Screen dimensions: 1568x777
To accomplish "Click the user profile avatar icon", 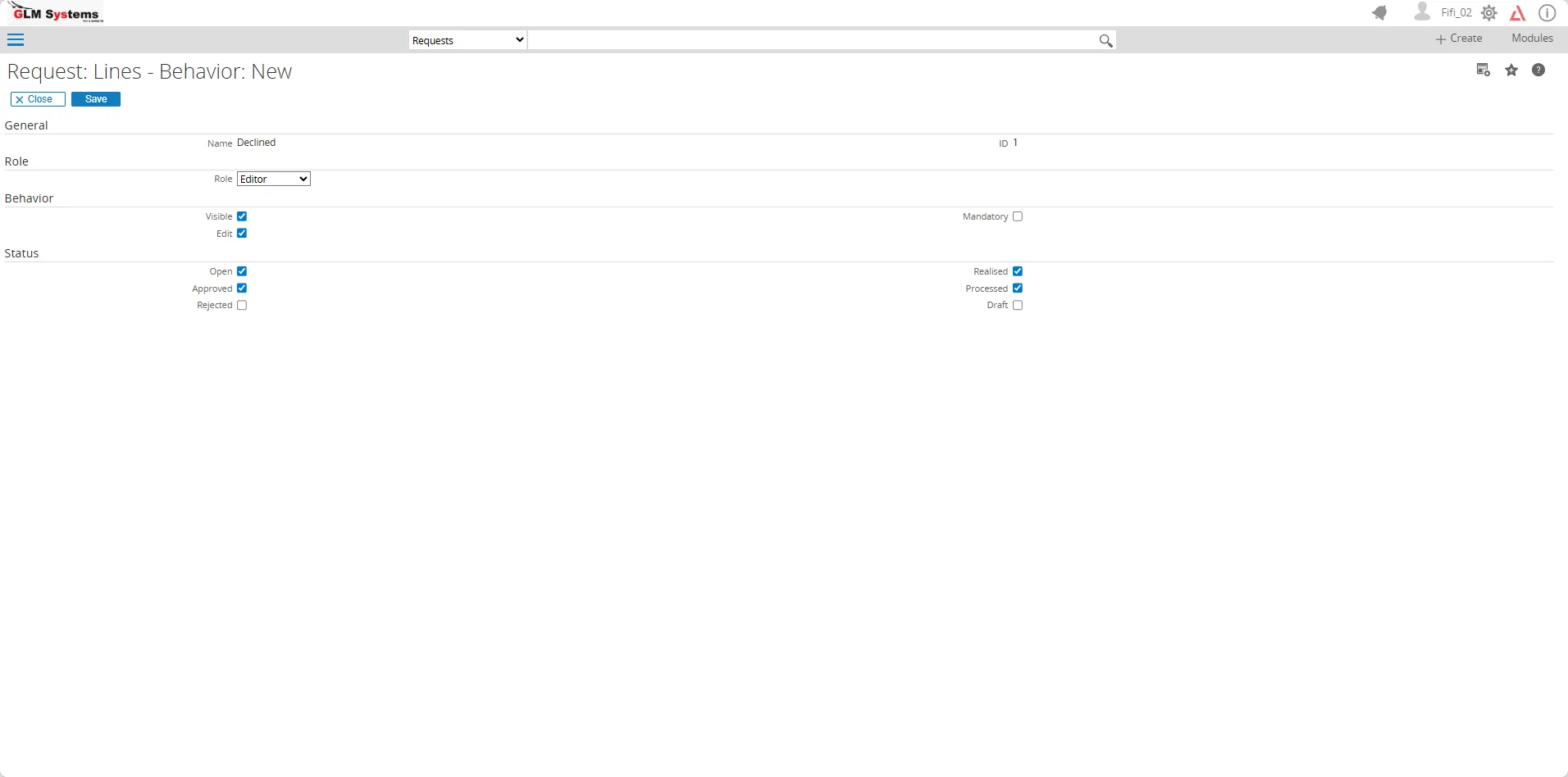I will (x=1422, y=11).
